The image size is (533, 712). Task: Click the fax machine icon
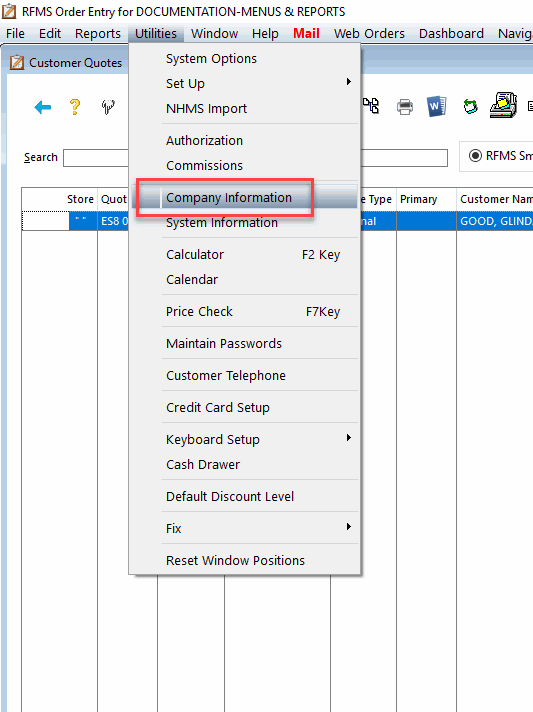pyautogui.click(x=503, y=105)
